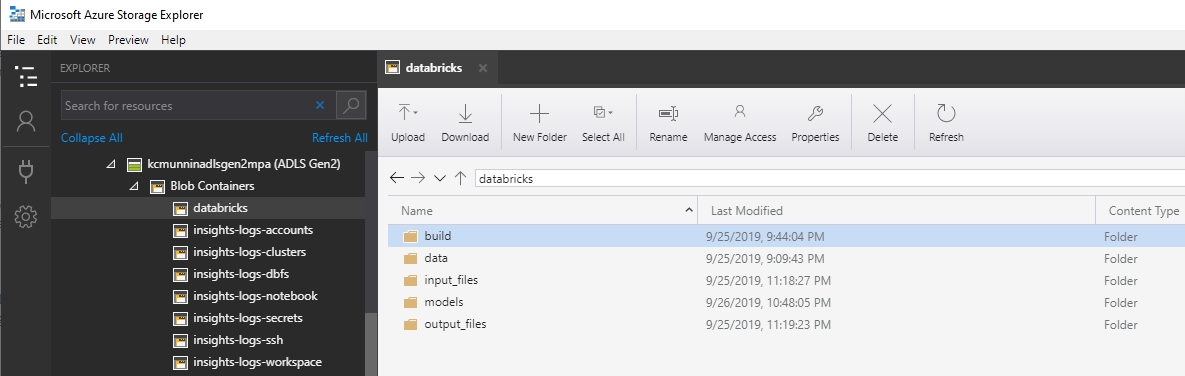Screen dimensions: 1185x376
Task: Select insights-logs-secrets container
Action: pyautogui.click(x=248, y=318)
